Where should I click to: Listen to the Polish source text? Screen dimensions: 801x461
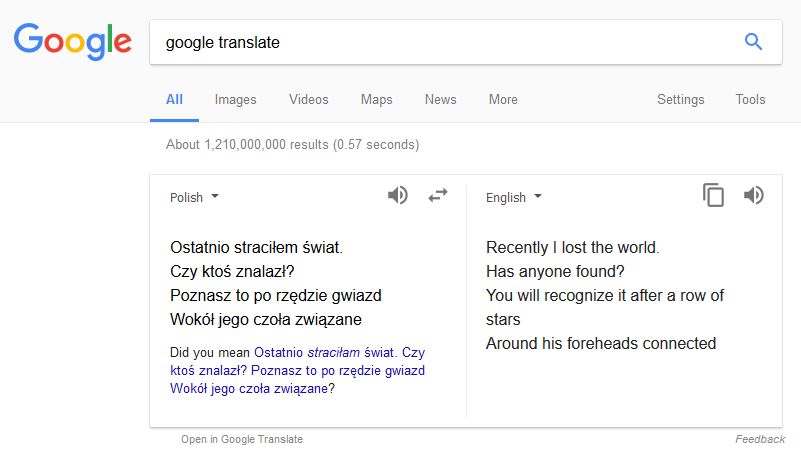pos(398,195)
